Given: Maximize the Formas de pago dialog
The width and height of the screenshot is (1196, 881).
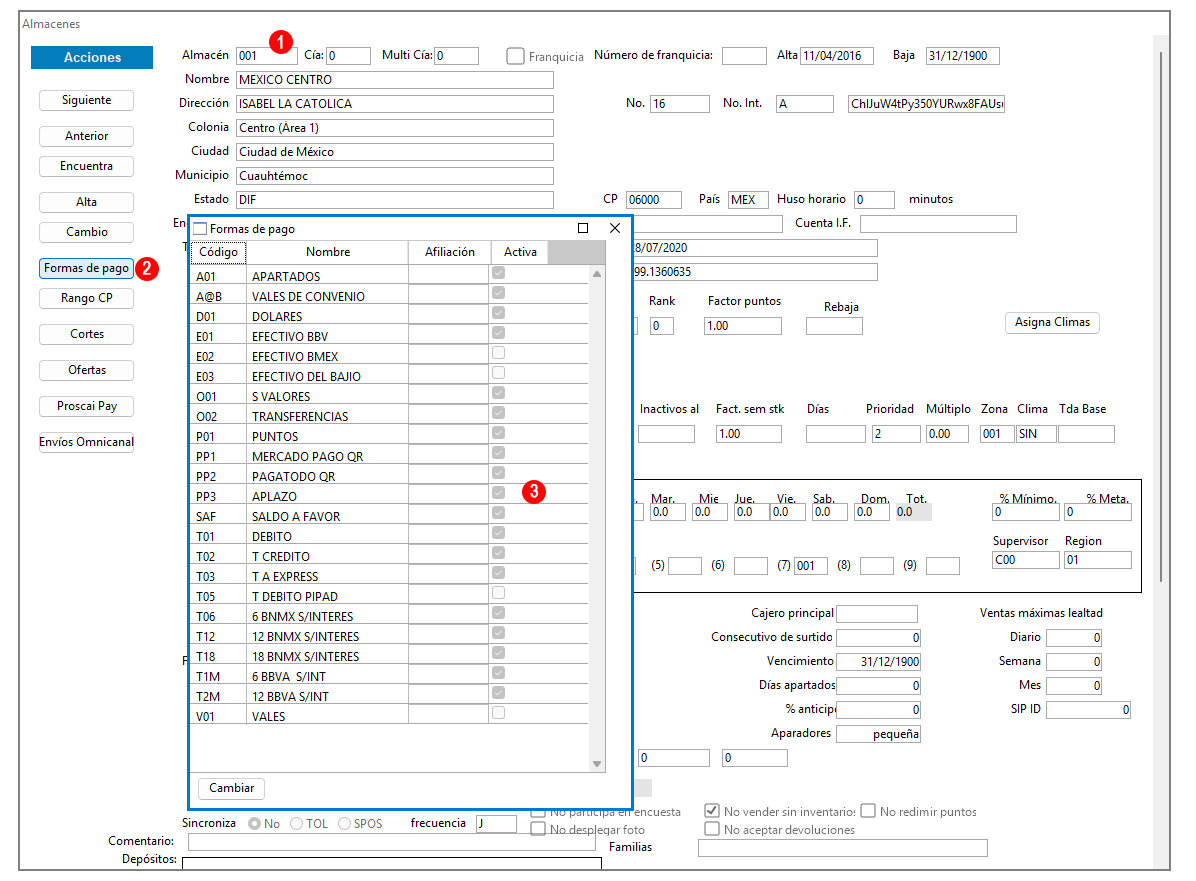Looking at the screenshot, I should point(583,228).
